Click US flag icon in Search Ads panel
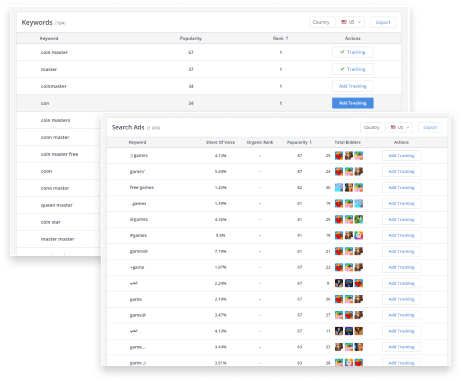This screenshot has height=381, width=461. [x=393, y=127]
